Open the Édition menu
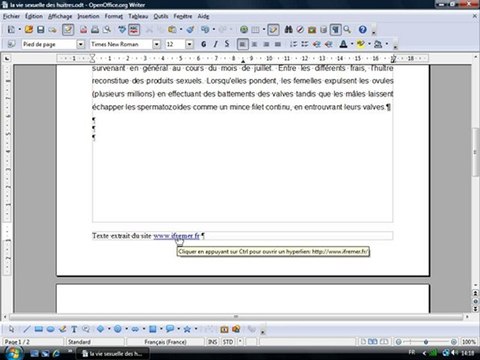The height and width of the screenshot is (360, 480). tap(34, 16)
